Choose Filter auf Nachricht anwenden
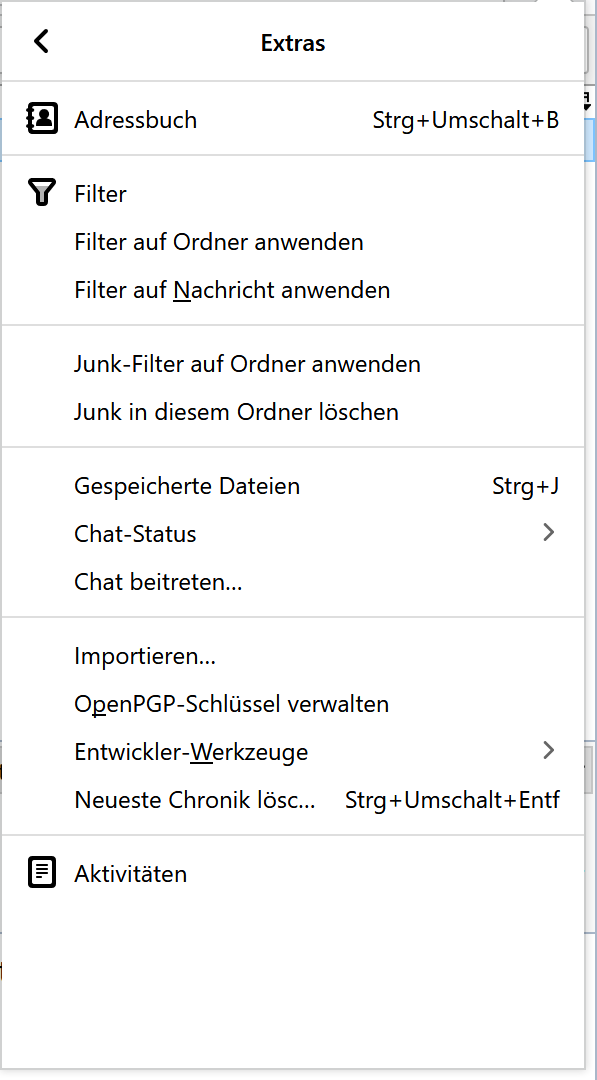 (293, 290)
